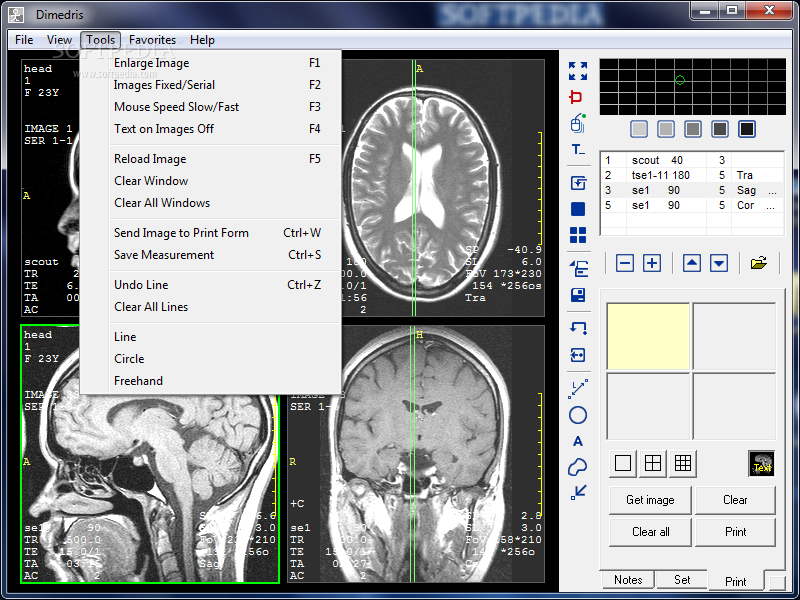Screen dimensions: 800x600
Task: Select the circle tool icon
Action: click(578, 415)
